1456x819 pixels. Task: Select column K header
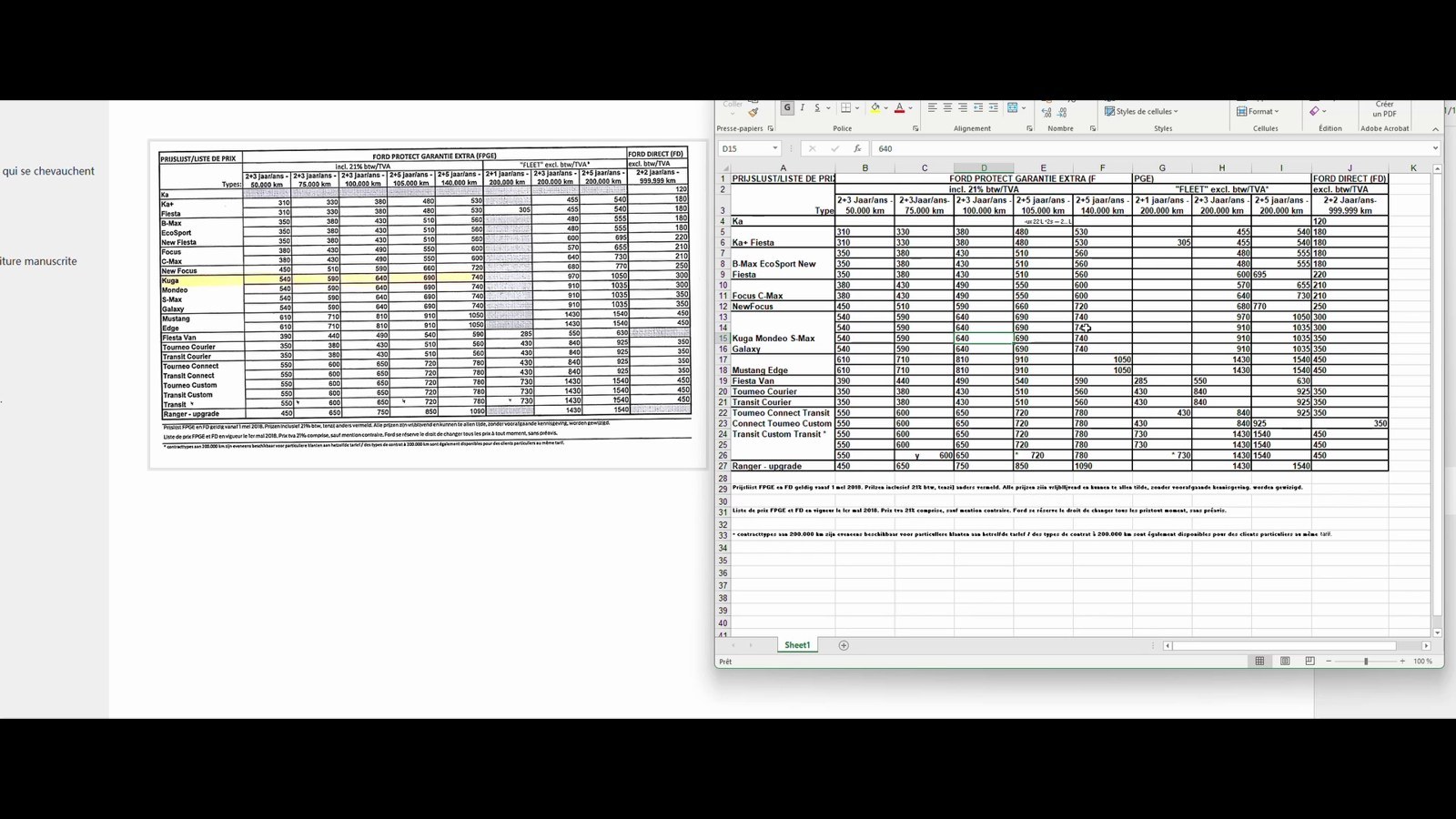[x=1413, y=168]
